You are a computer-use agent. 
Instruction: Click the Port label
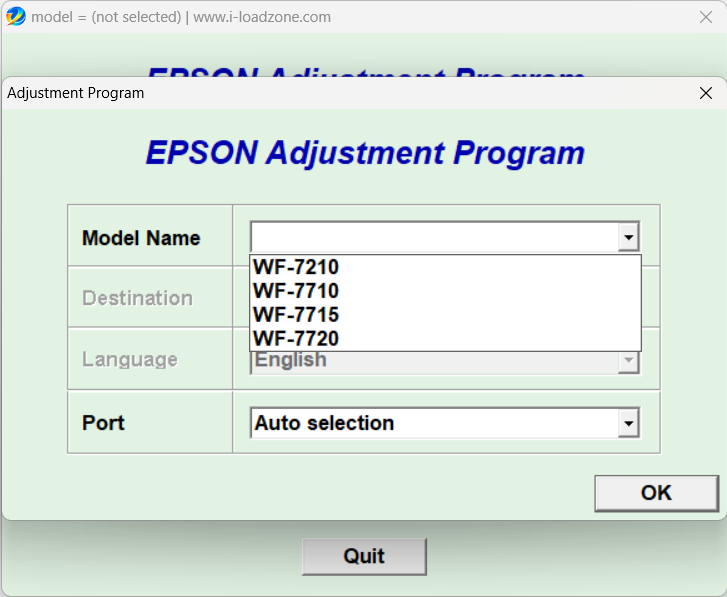click(x=103, y=423)
